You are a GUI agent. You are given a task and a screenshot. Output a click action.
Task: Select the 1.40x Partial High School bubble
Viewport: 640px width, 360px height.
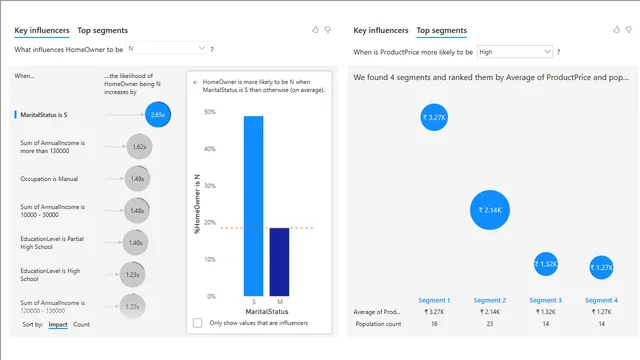pos(135,242)
